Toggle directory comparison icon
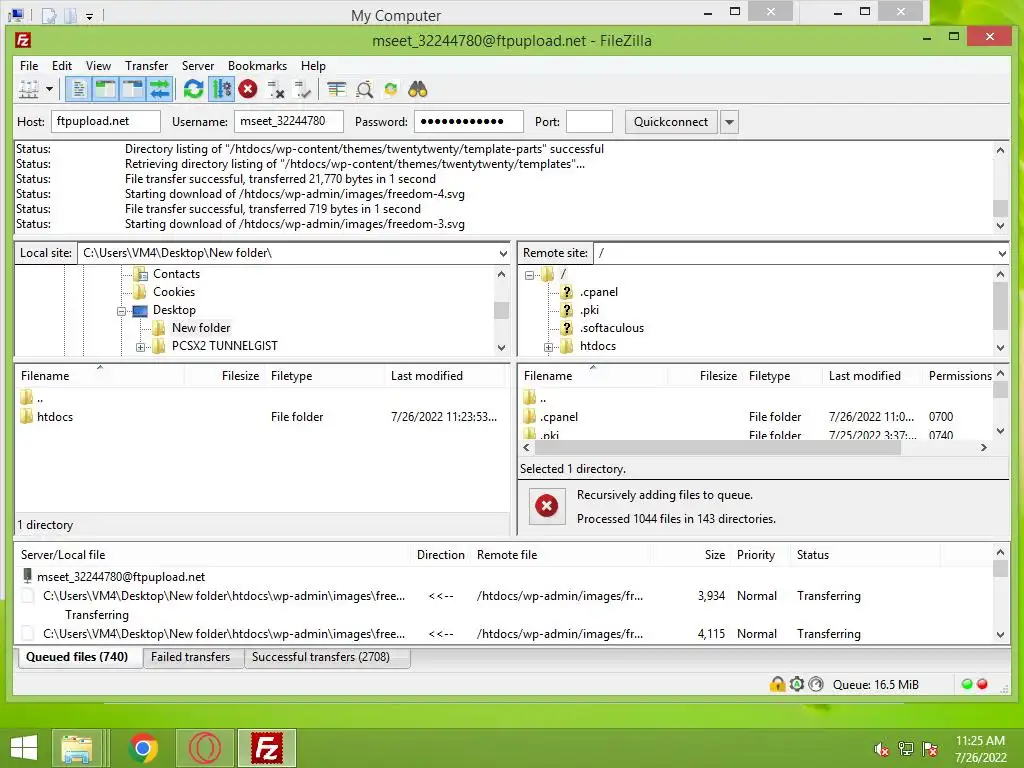1024x768 pixels. 364,89
